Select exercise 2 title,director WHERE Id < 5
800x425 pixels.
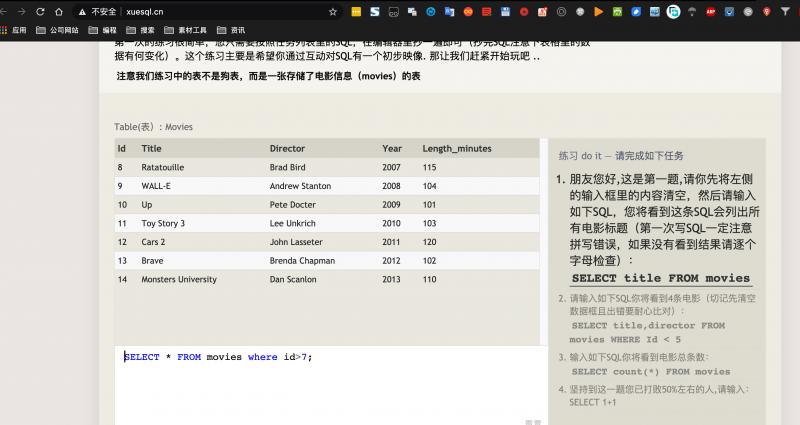pyautogui.click(x=647, y=332)
